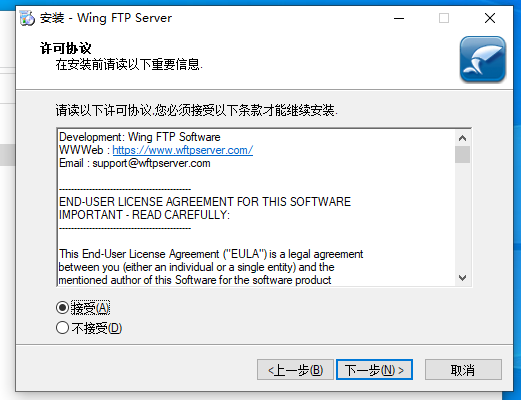Click the scrollbar track below the thumb
Viewport: 521px width, 400px height.
point(462,217)
